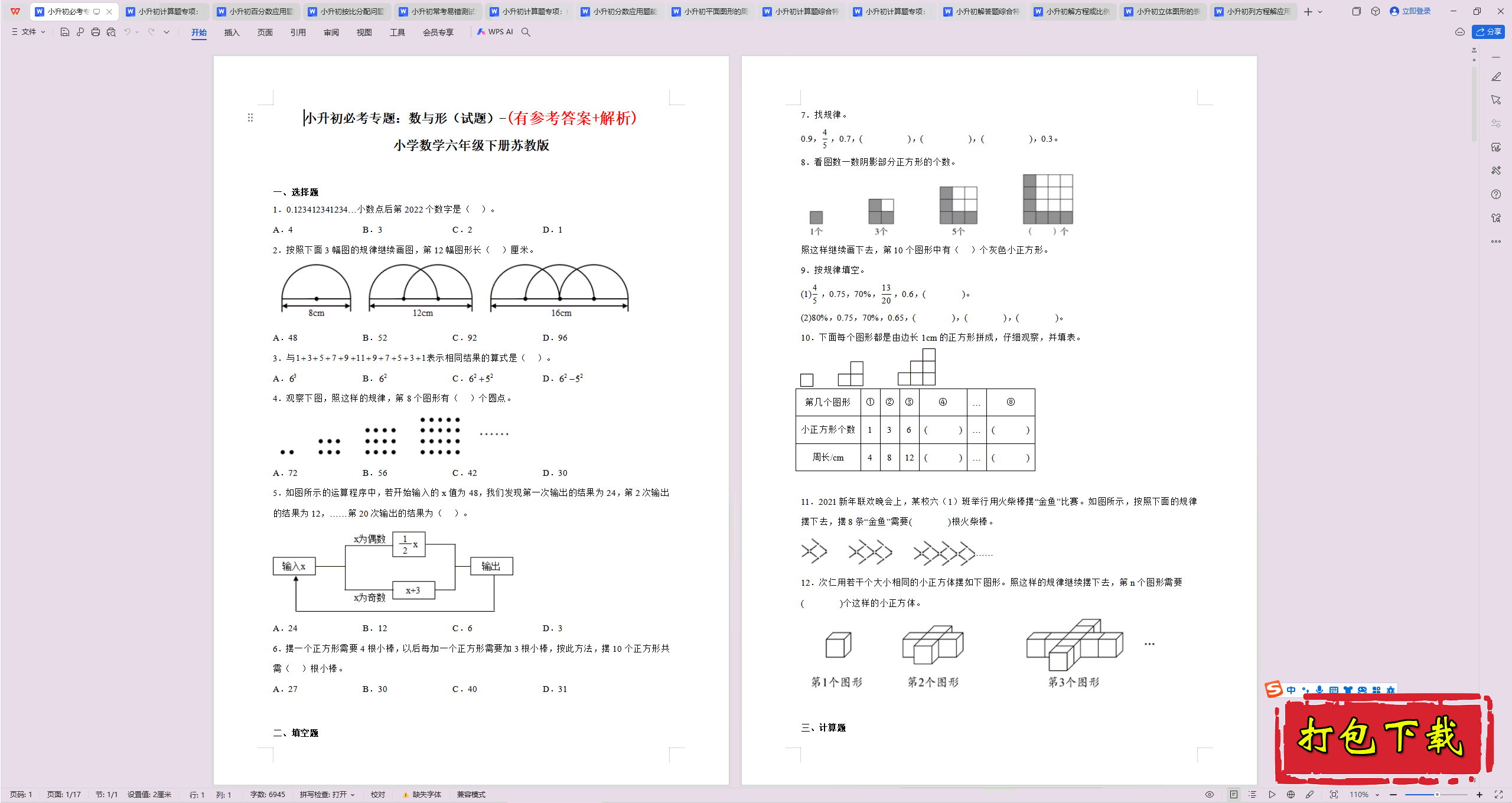This screenshot has width=1512, height=803.
Task: Click the fit-page frame icon in status bar
Action: coord(1334,795)
